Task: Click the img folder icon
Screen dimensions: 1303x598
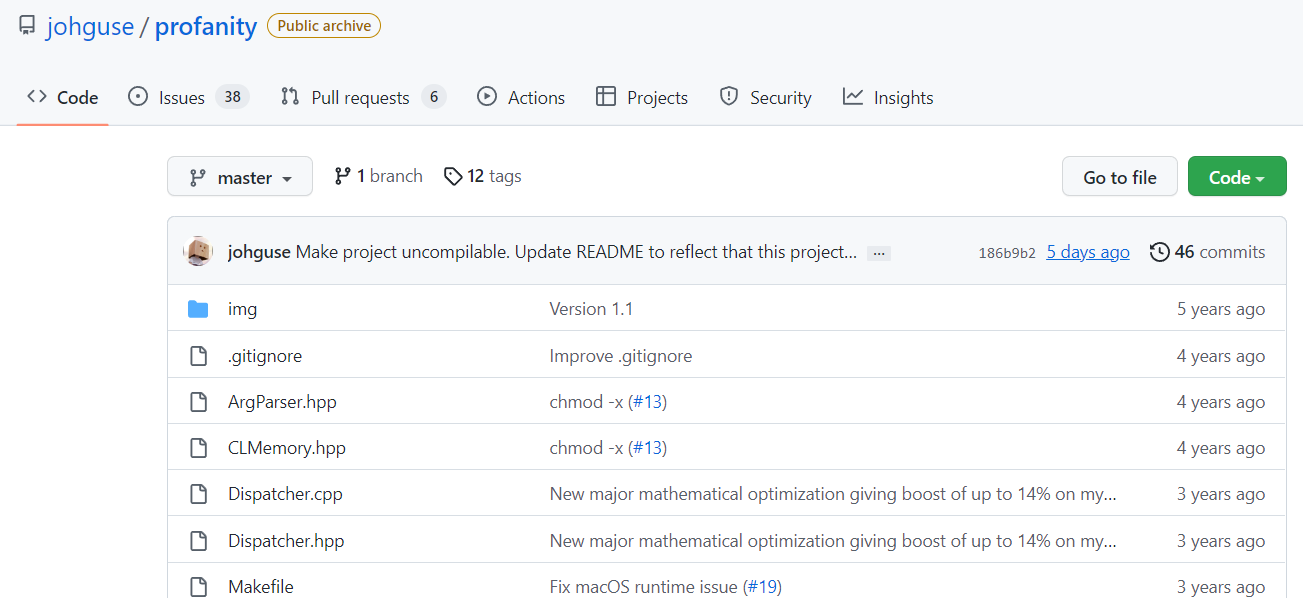Action: 198,309
